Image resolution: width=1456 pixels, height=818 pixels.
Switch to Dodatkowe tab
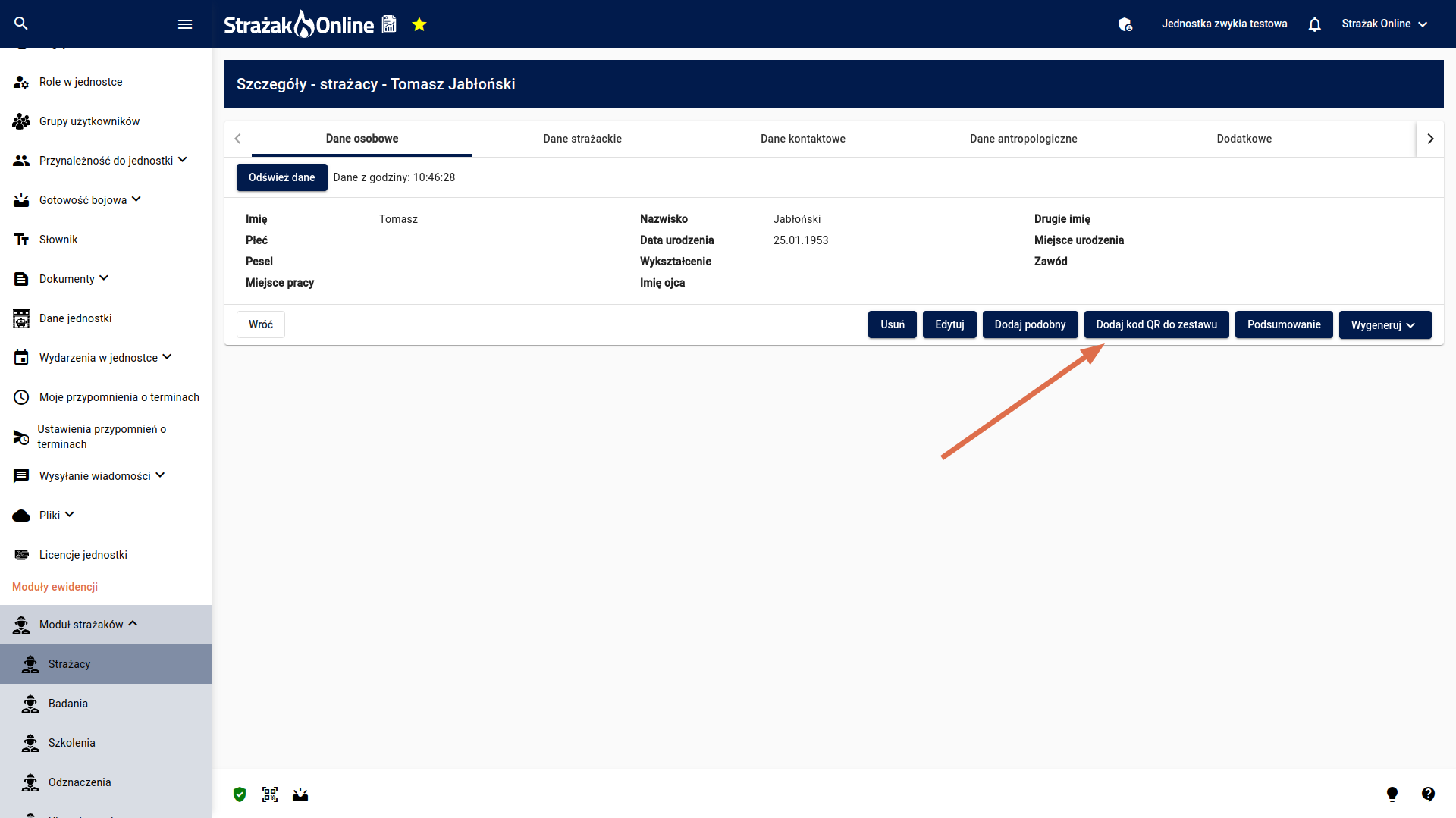[x=1244, y=139]
